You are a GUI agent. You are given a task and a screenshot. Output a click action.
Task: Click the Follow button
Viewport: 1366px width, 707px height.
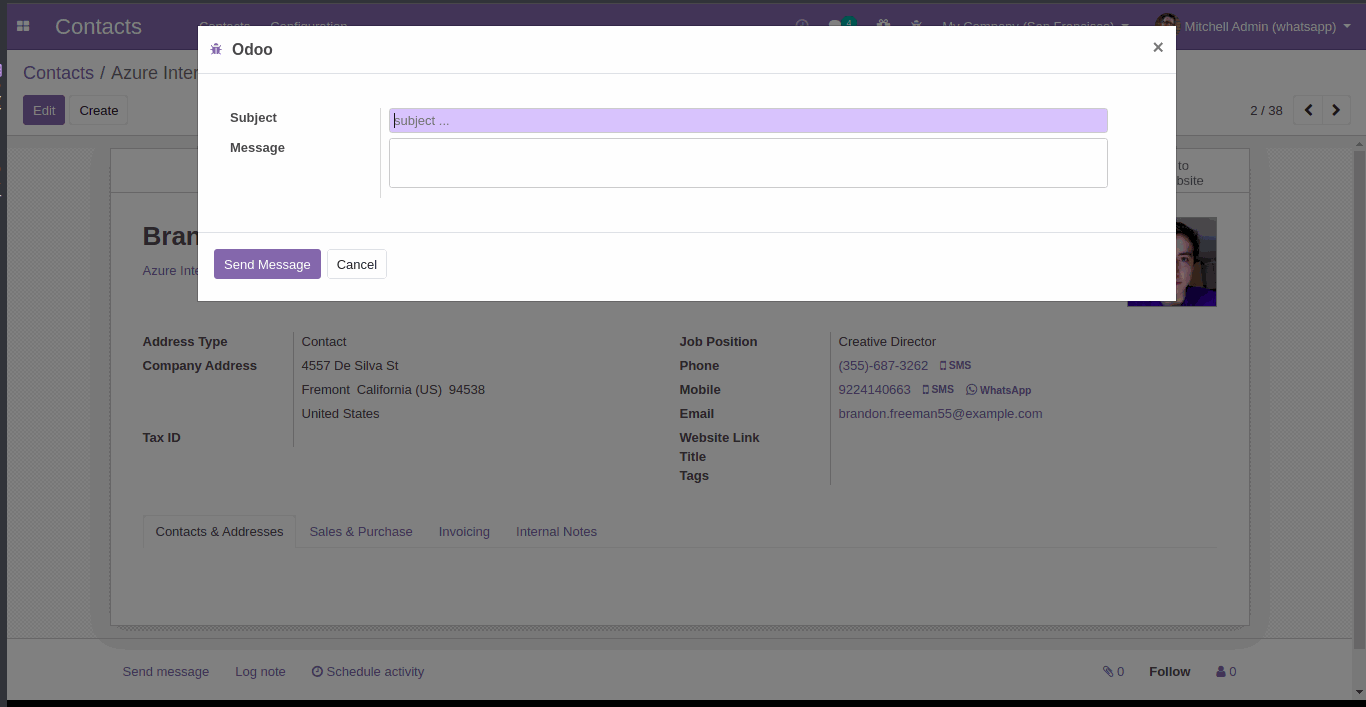coord(1169,672)
